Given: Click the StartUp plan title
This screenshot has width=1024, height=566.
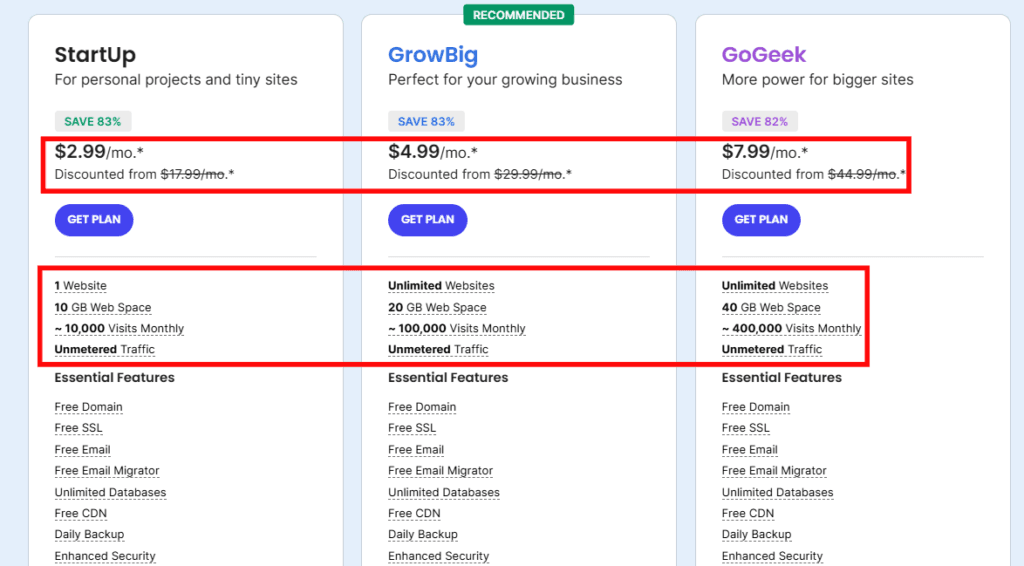Looking at the screenshot, I should click(x=95, y=55).
